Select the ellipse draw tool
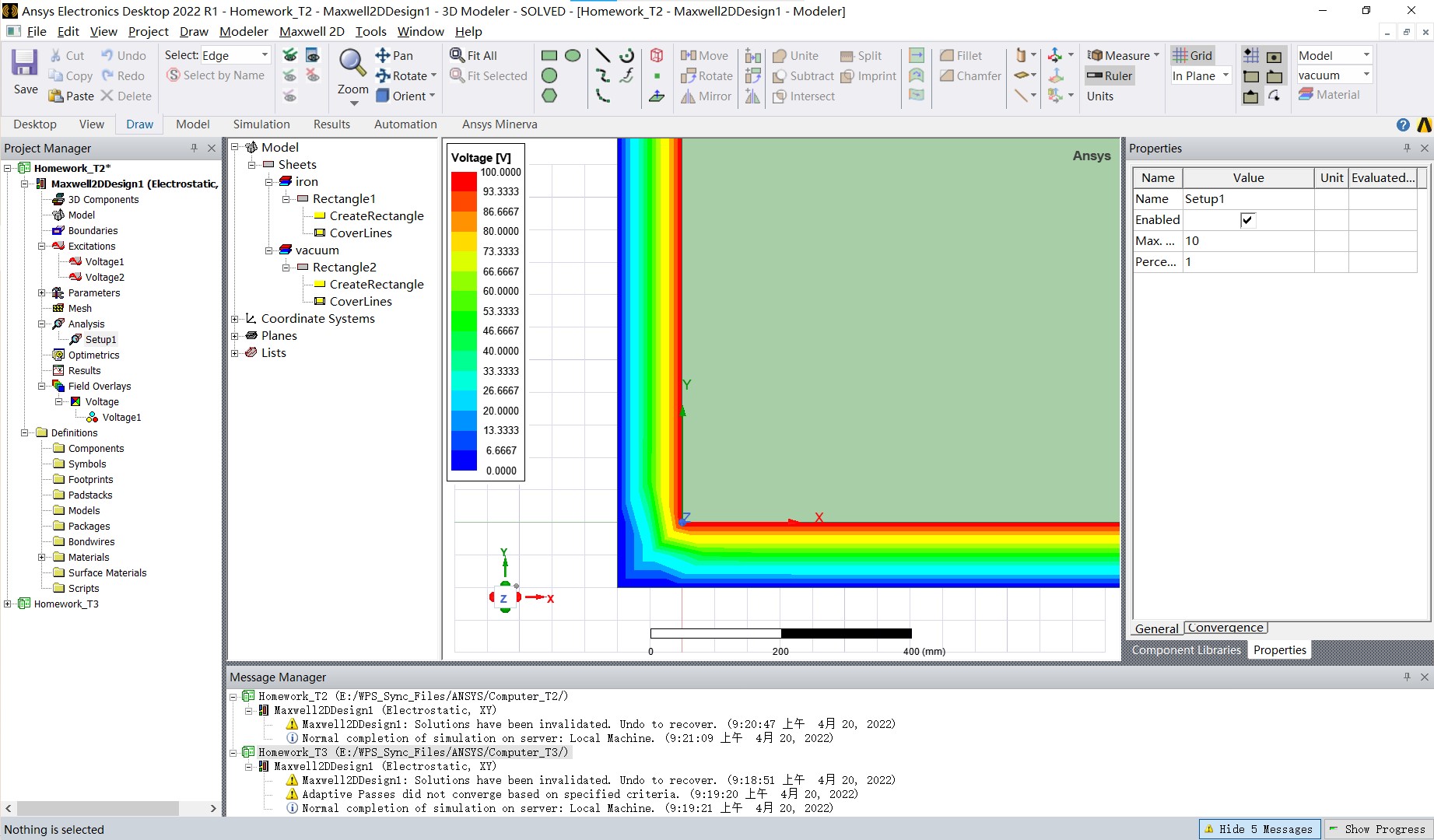Image resolution: width=1434 pixels, height=840 pixels. pos(573,55)
